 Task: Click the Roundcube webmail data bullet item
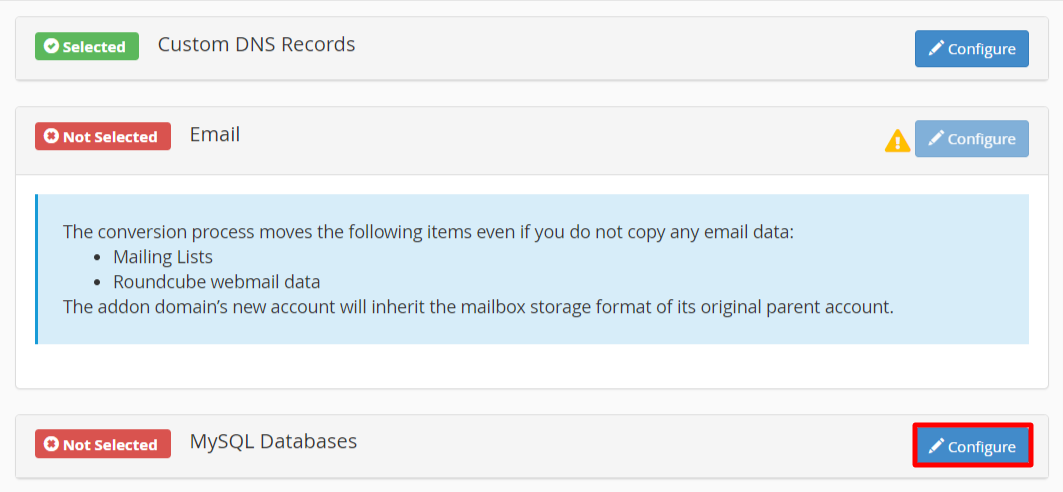coord(216,281)
